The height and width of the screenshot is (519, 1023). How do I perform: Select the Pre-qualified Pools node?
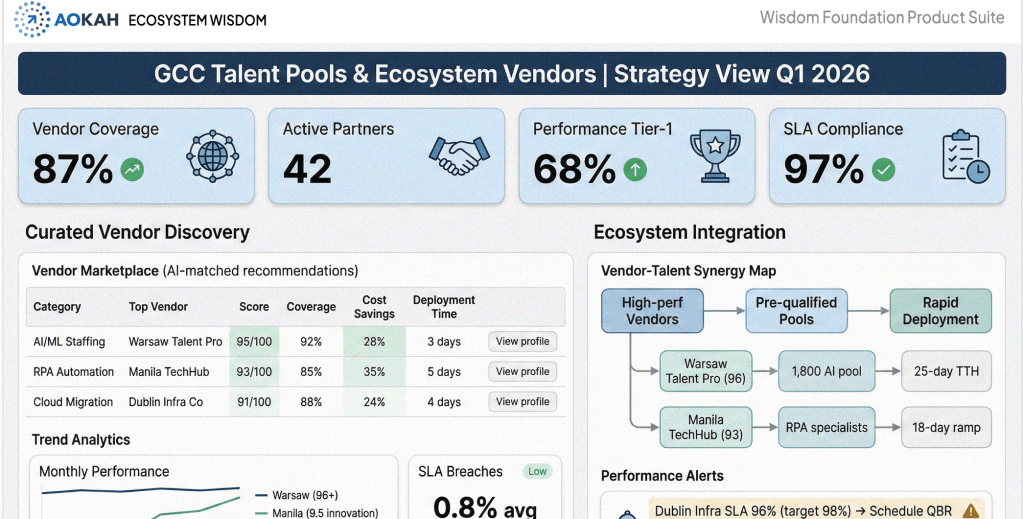pos(796,311)
